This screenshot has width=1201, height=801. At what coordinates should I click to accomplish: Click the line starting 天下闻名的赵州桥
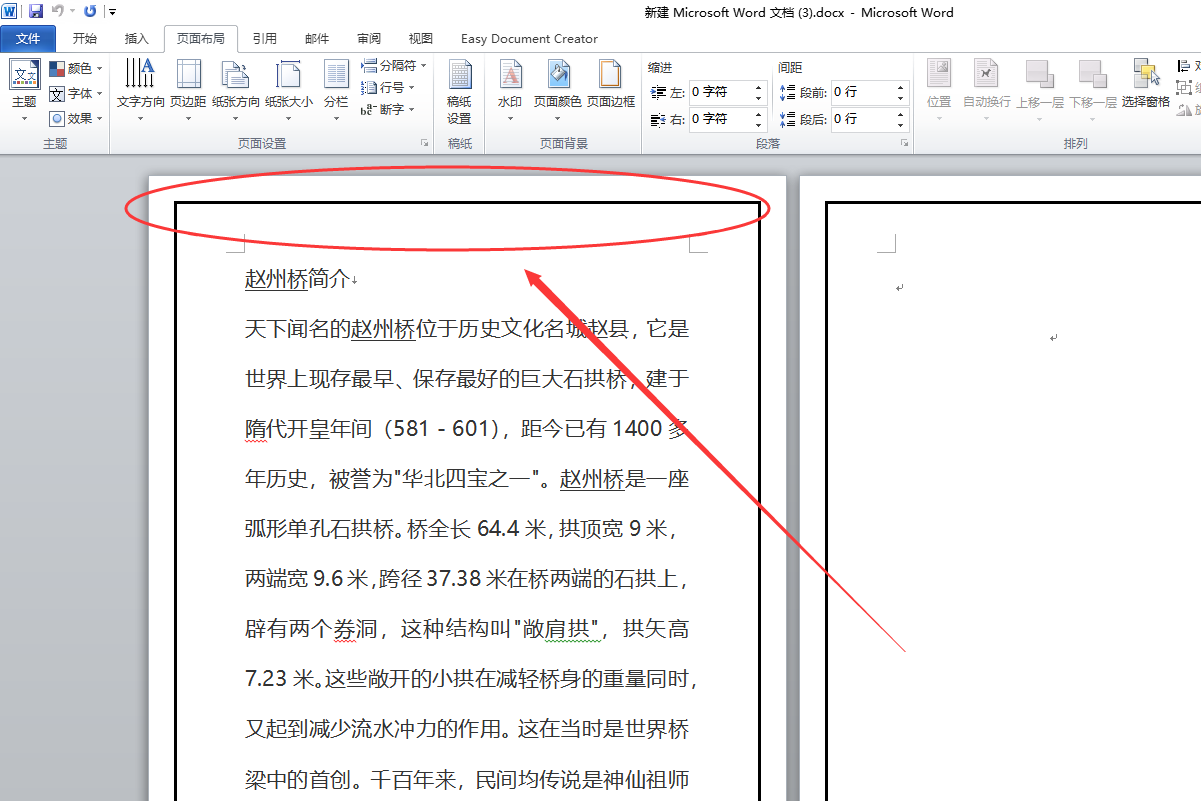coord(467,329)
